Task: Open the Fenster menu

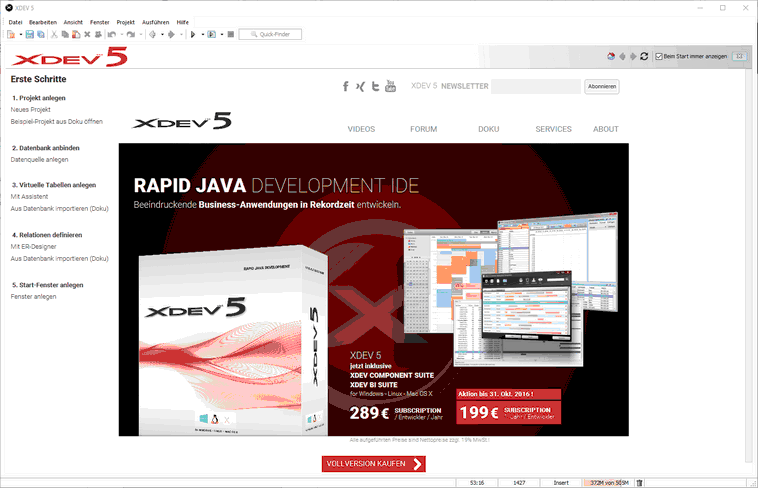Action: (100, 22)
